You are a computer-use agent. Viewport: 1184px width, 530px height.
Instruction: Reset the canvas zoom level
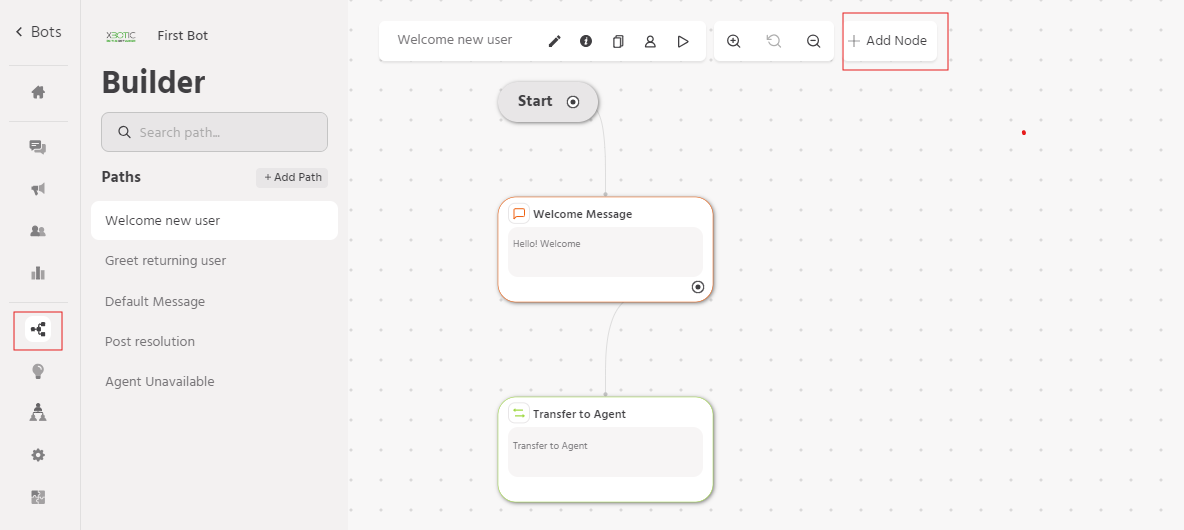coord(773,41)
